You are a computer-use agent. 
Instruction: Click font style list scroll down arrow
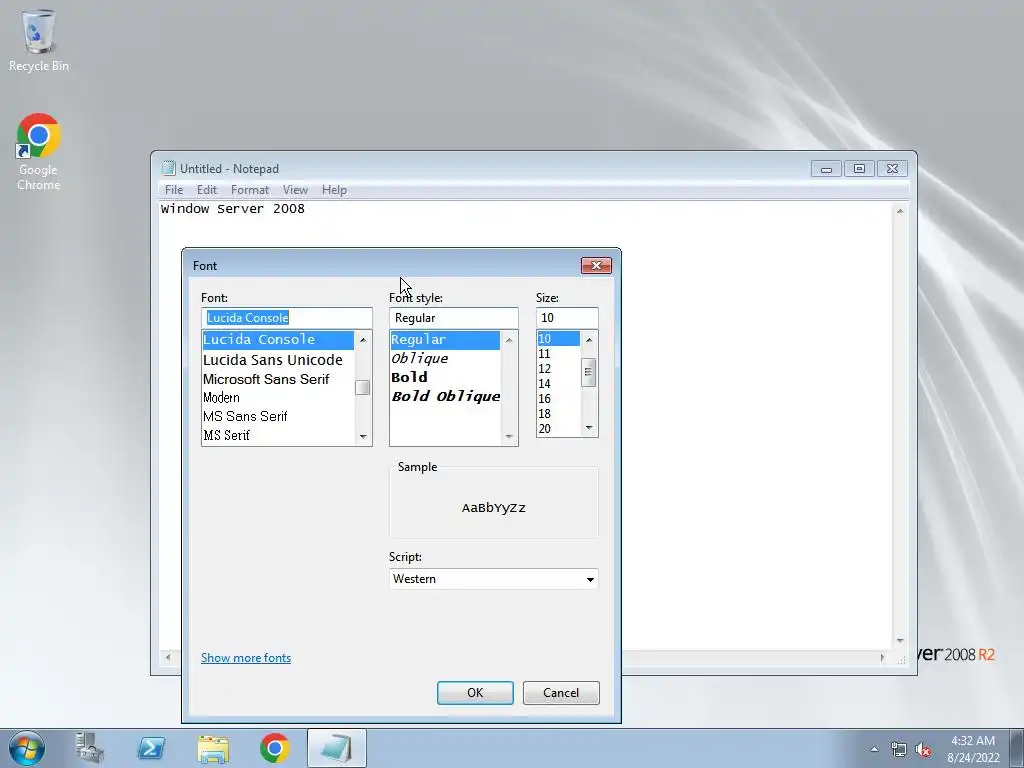click(x=509, y=436)
